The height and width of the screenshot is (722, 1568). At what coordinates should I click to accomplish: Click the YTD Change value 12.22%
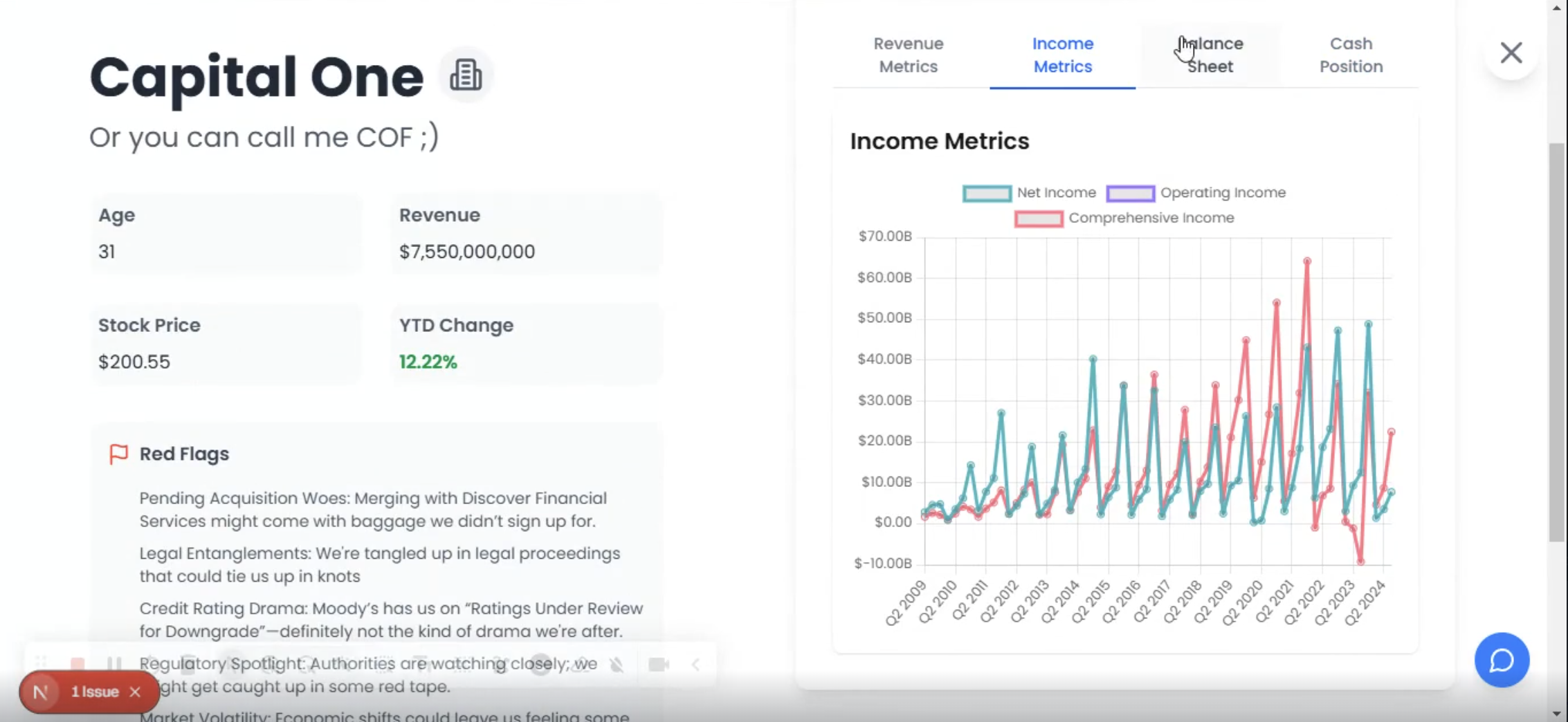click(x=428, y=362)
